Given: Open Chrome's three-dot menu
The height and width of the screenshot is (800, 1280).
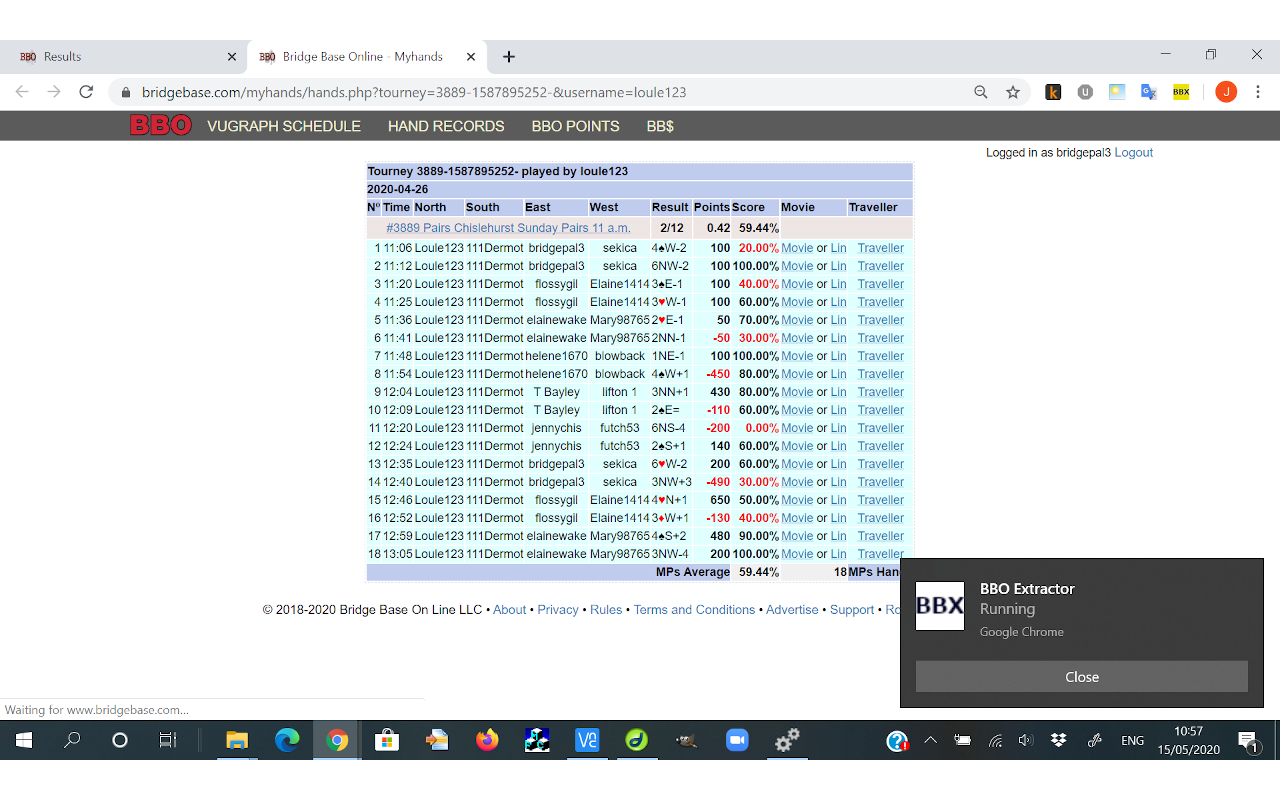Looking at the screenshot, I should coord(1258,92).
